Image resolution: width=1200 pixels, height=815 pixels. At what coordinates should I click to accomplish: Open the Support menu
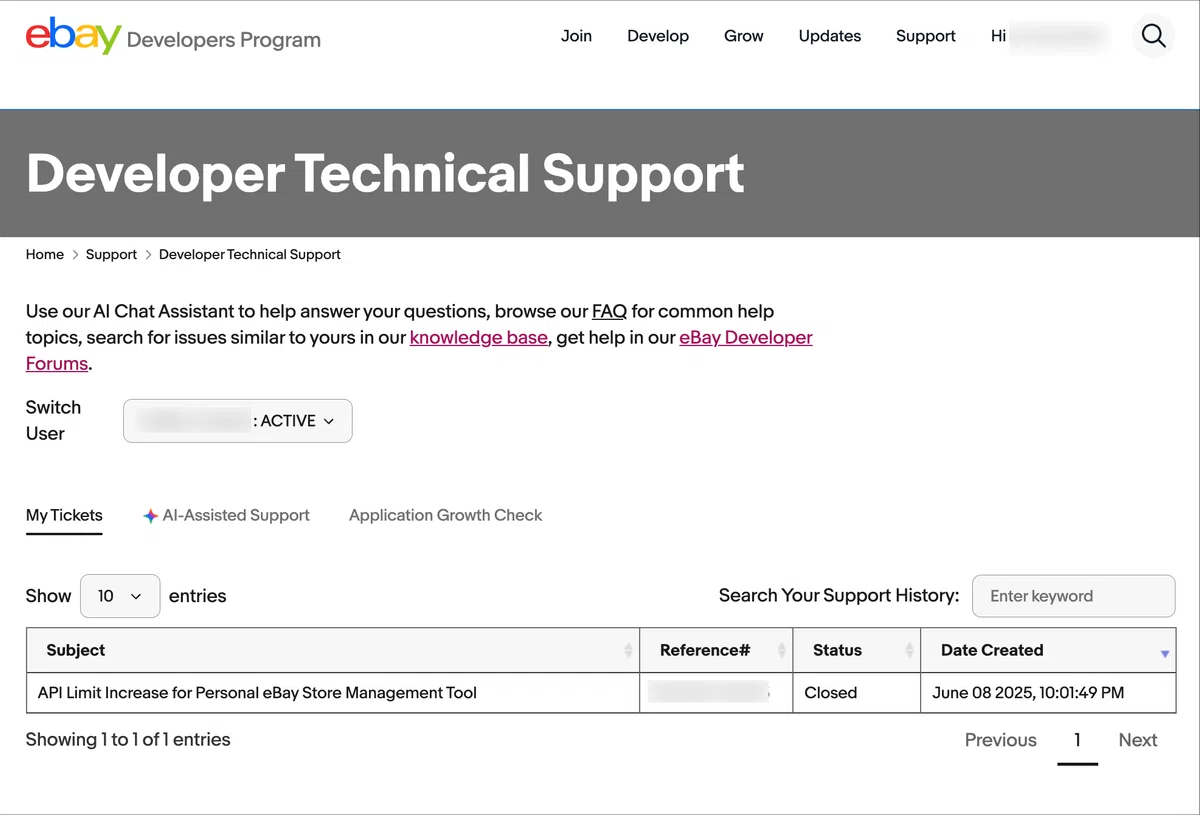926,36
